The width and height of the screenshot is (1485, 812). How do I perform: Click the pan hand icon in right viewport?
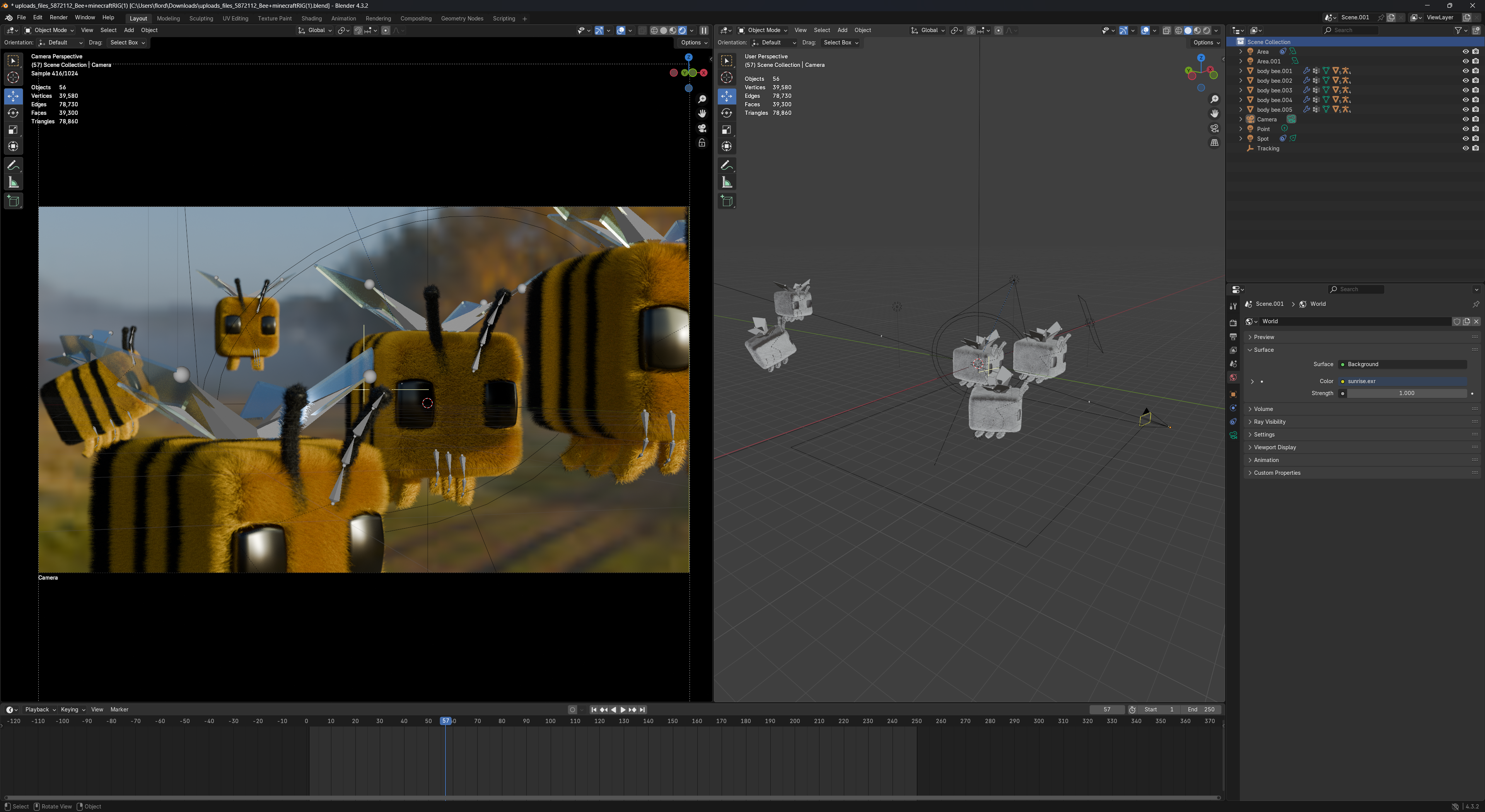coord(1215,114)
